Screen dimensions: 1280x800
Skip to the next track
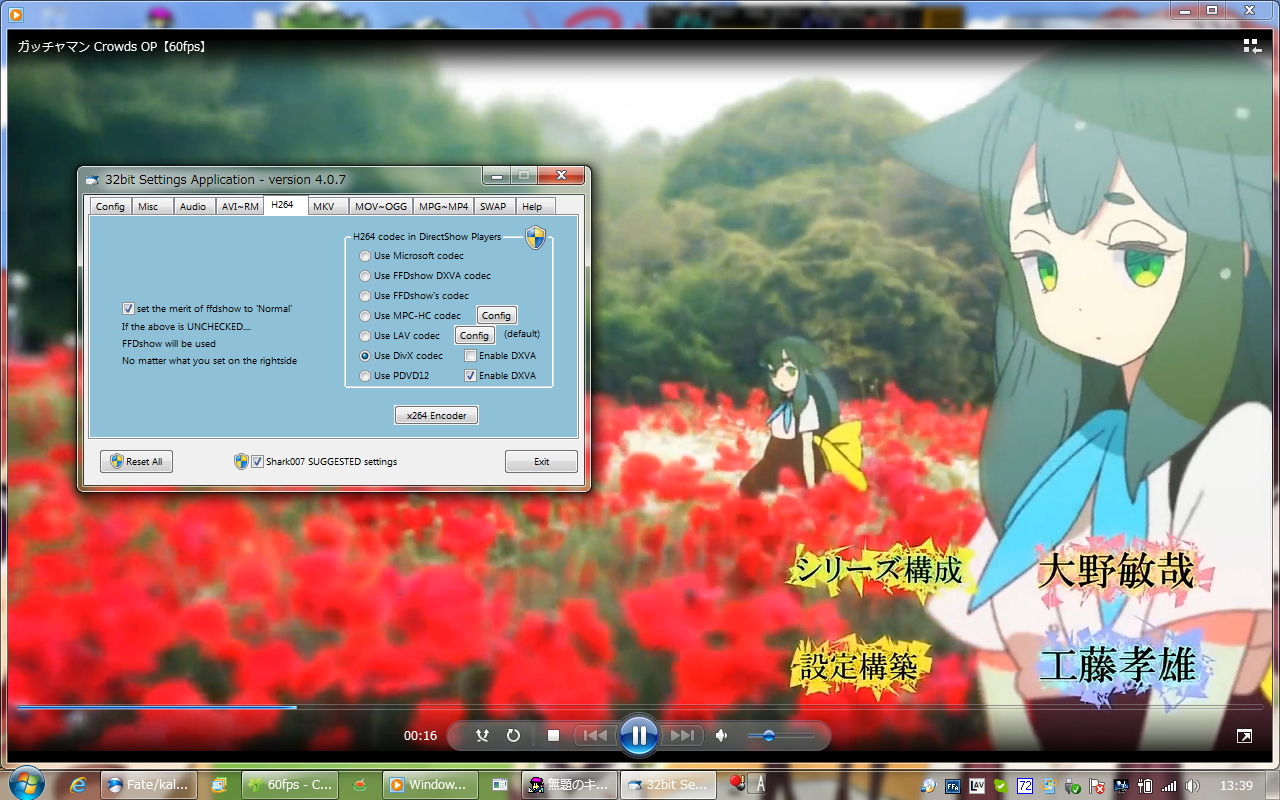click(x=682, y=736)
